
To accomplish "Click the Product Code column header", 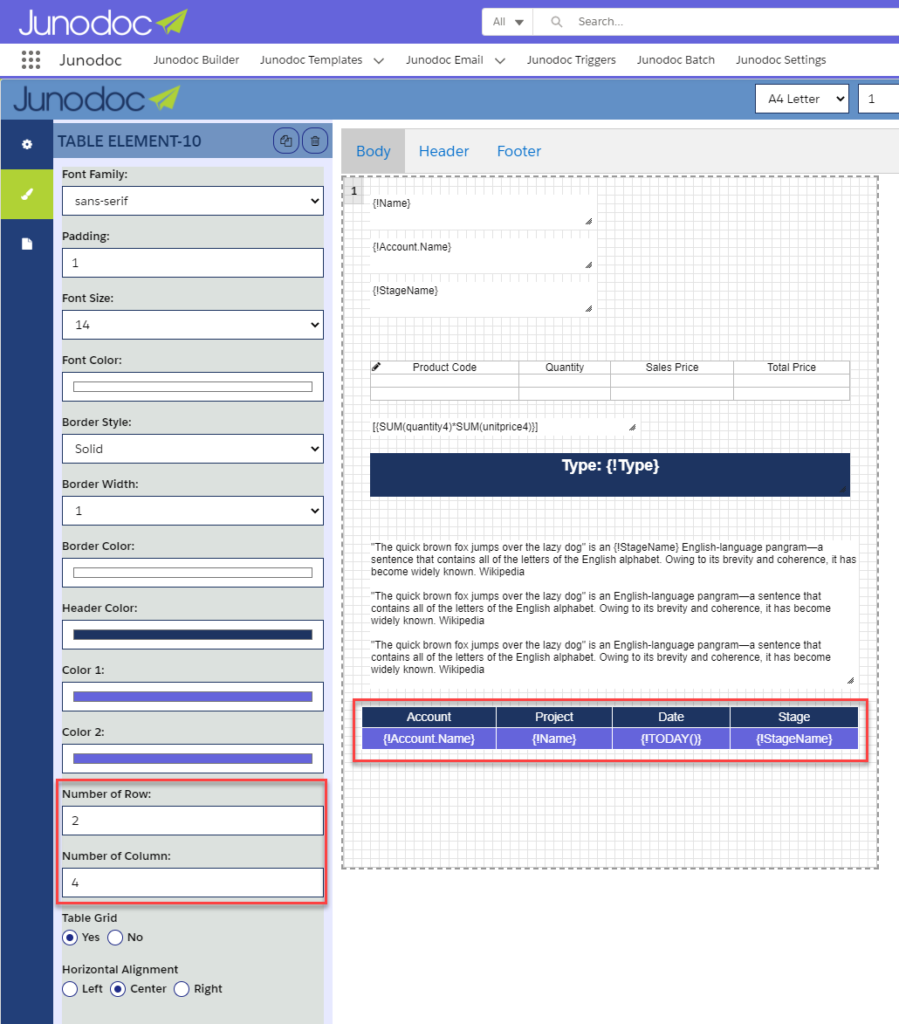I will 445,367.
